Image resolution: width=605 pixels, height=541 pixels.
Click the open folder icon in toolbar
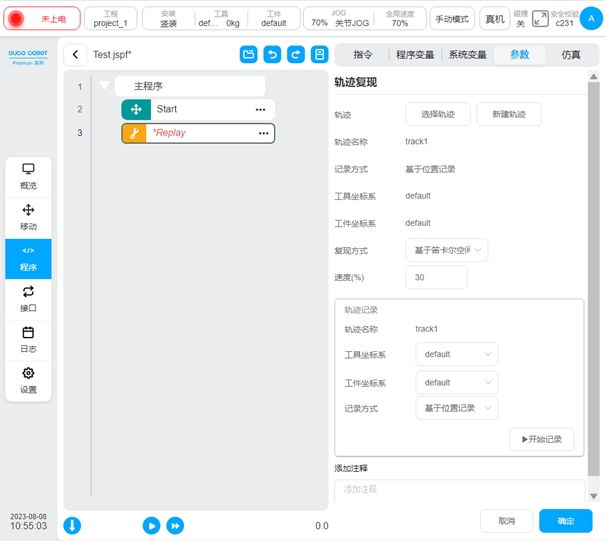[248, 55]
